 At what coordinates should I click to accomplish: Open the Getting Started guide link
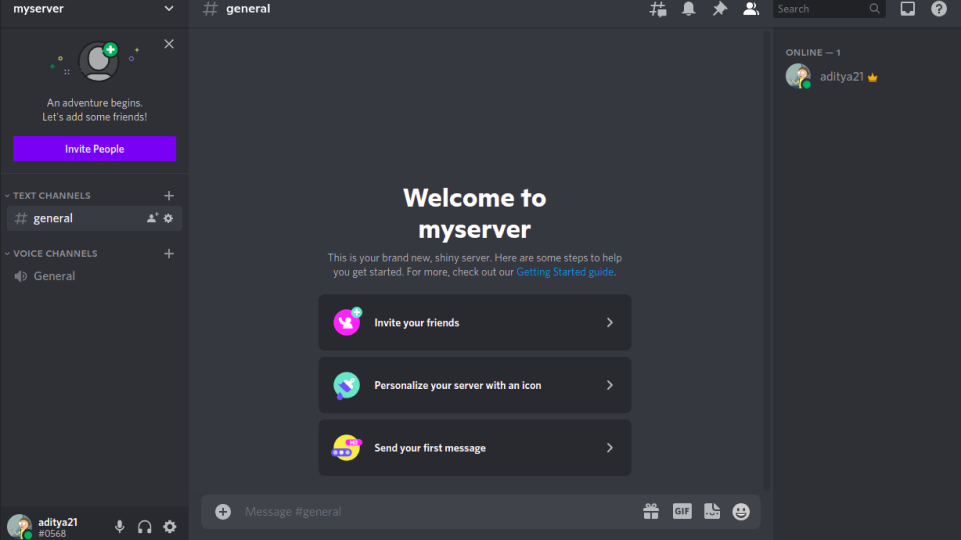(x=564, y=272)
